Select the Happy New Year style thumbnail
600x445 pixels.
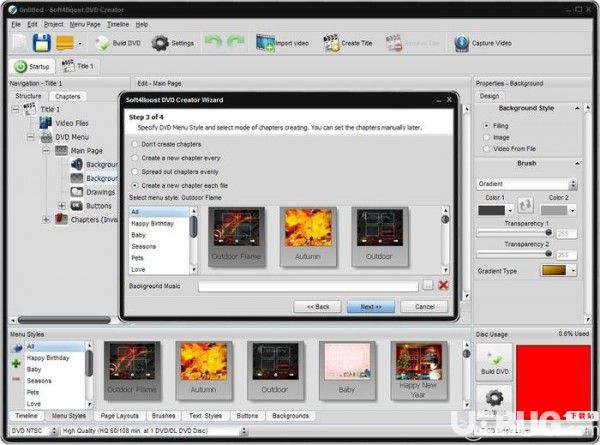[419, 370]
